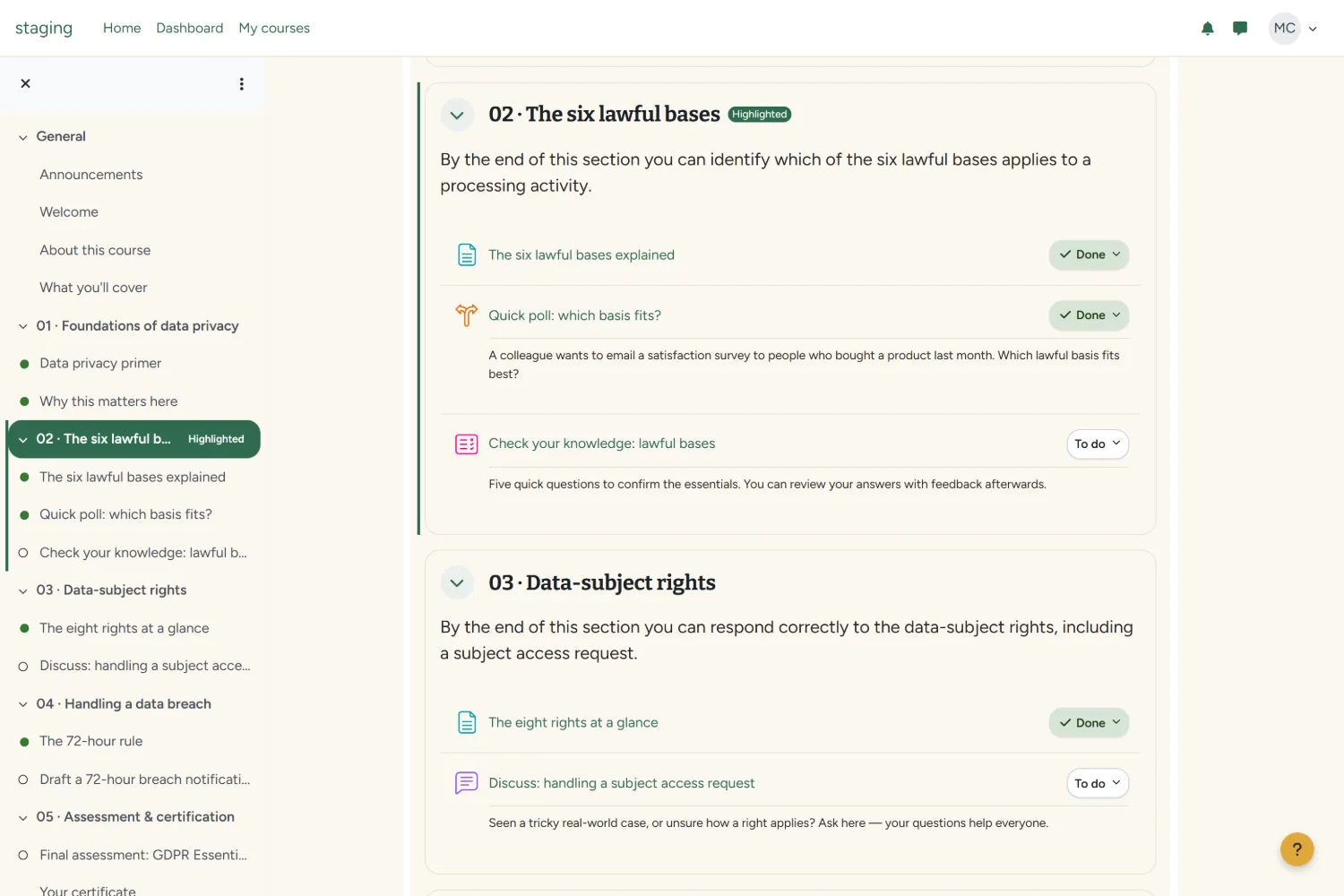
Task: Open Final assessment: GDPR Essentials item
Action: 143,855
